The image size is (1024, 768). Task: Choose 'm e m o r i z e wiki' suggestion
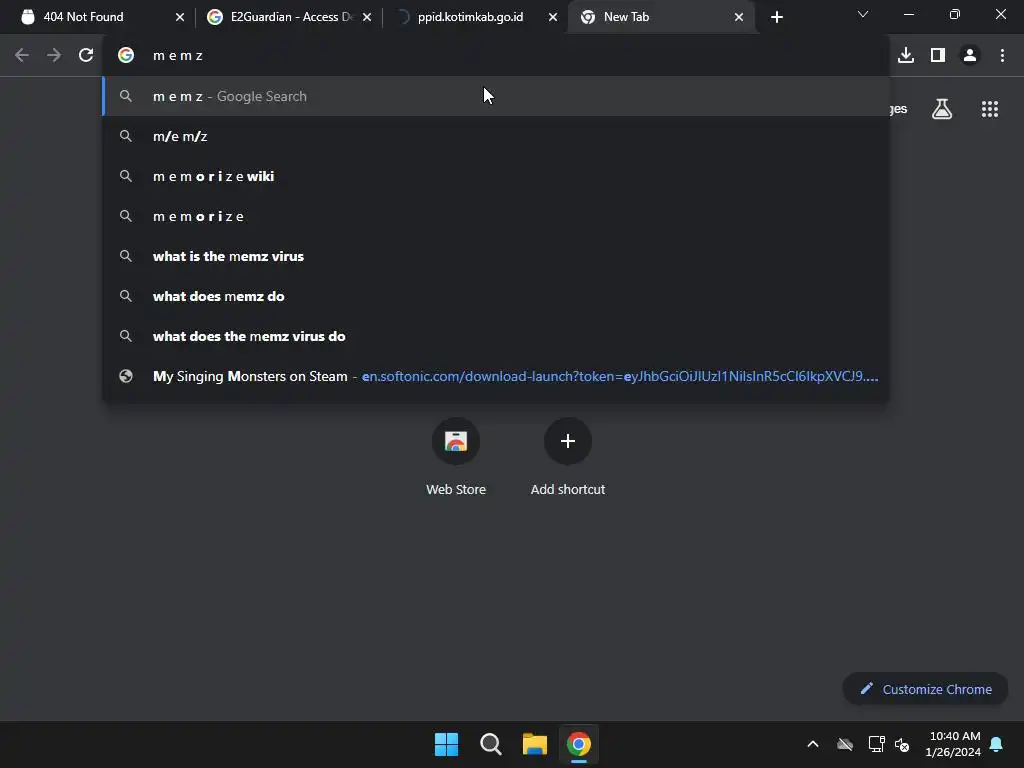click(x=496, y=176)
